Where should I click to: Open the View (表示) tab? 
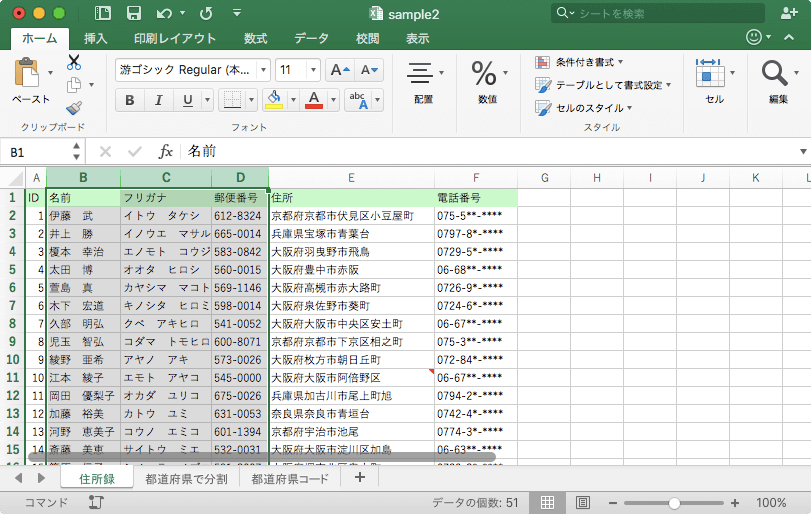pos(417,38)
